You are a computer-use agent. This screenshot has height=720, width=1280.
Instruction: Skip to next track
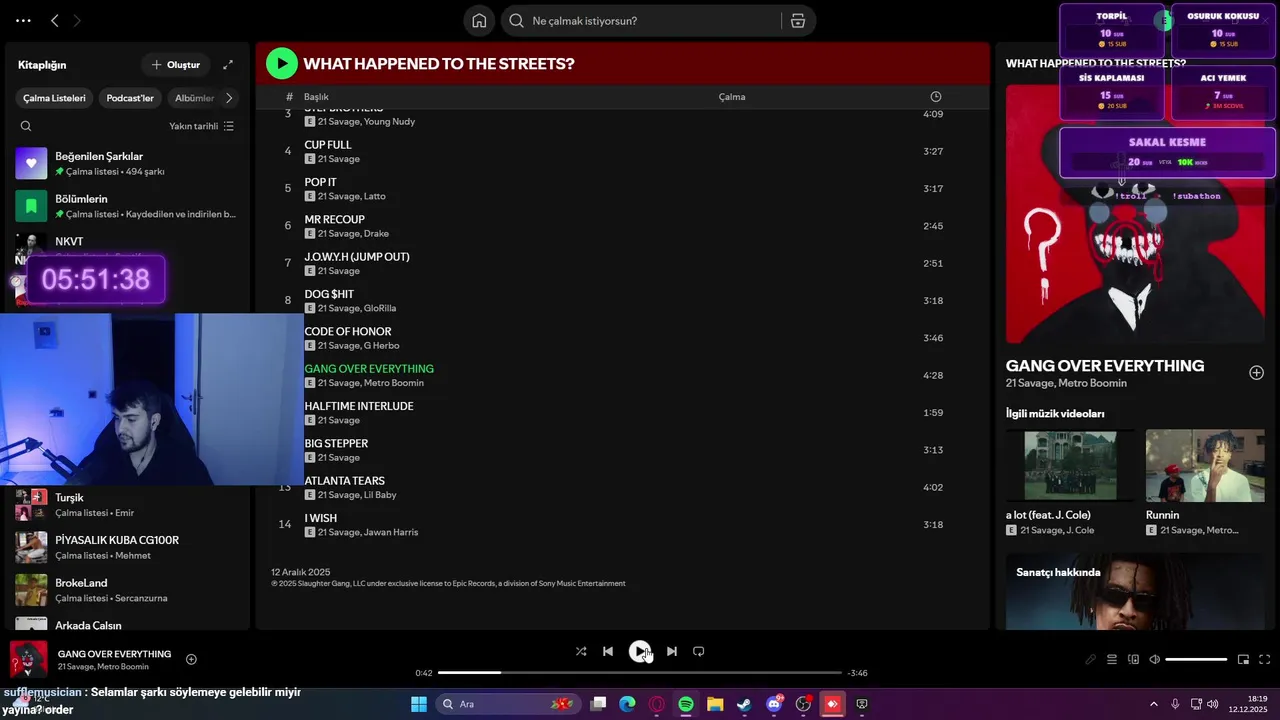click(x=672, y=651)
